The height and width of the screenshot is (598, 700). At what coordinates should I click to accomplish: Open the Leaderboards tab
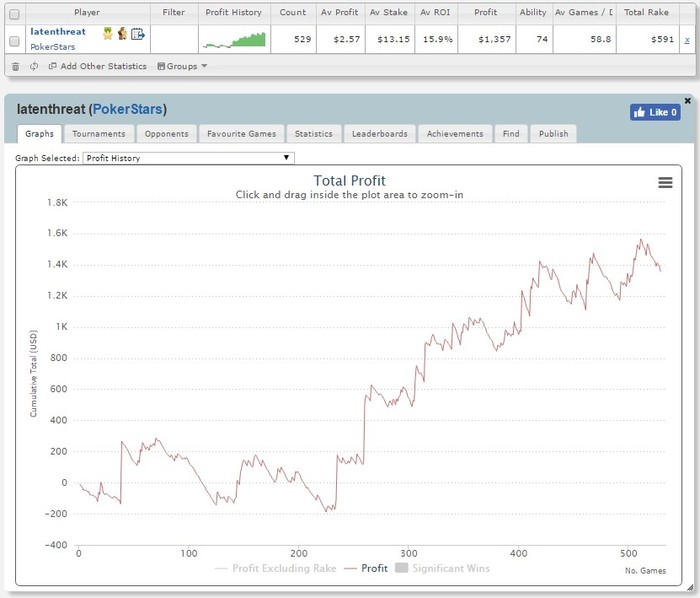click(380, 134)
